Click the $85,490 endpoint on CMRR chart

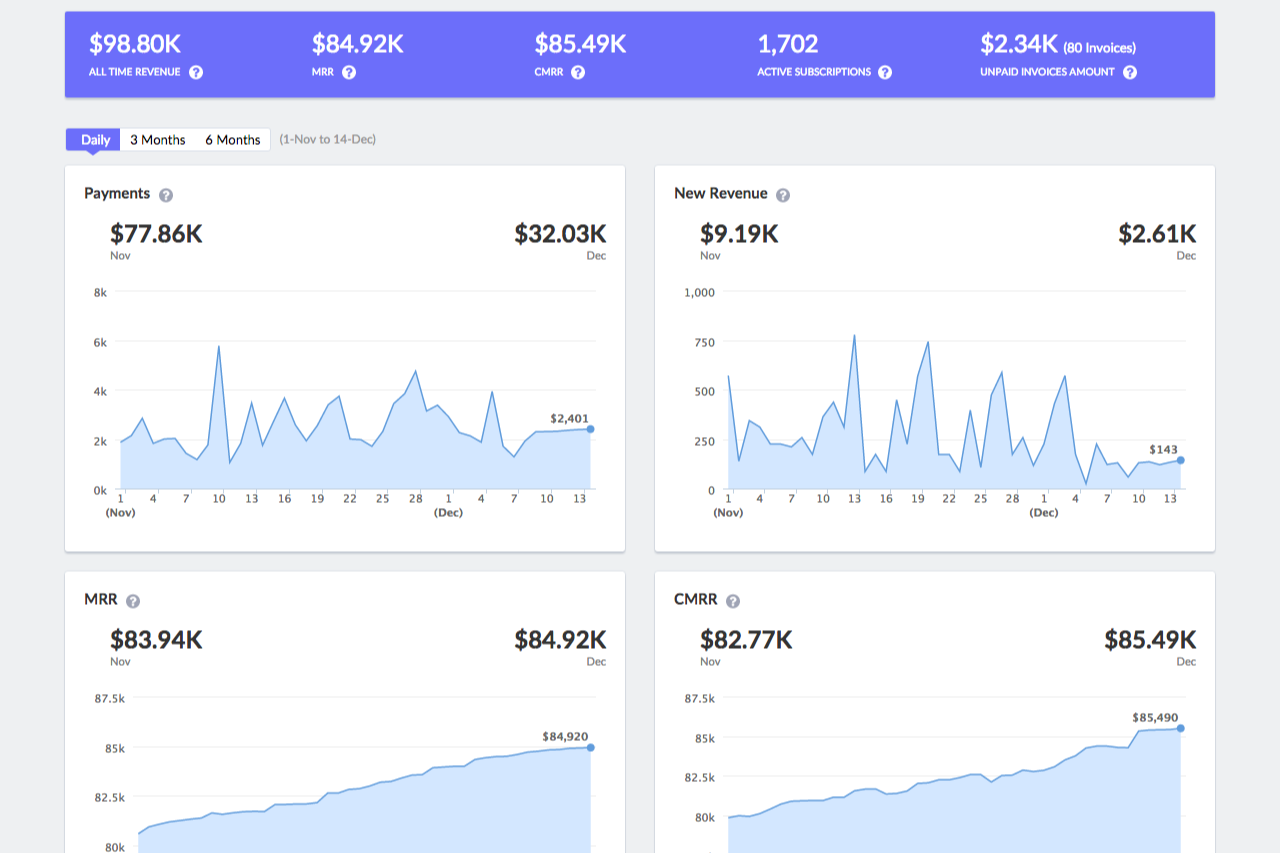tap(1180, 728)
